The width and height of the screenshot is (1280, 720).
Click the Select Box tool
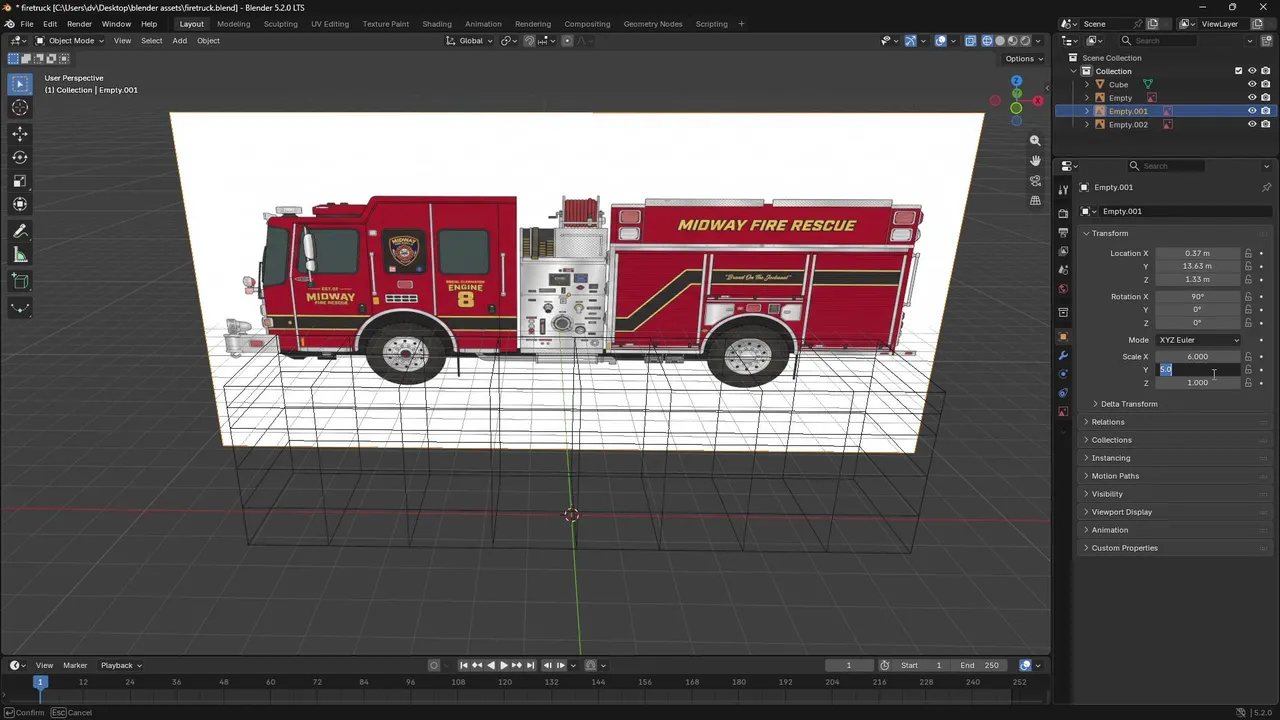point(20,84)
